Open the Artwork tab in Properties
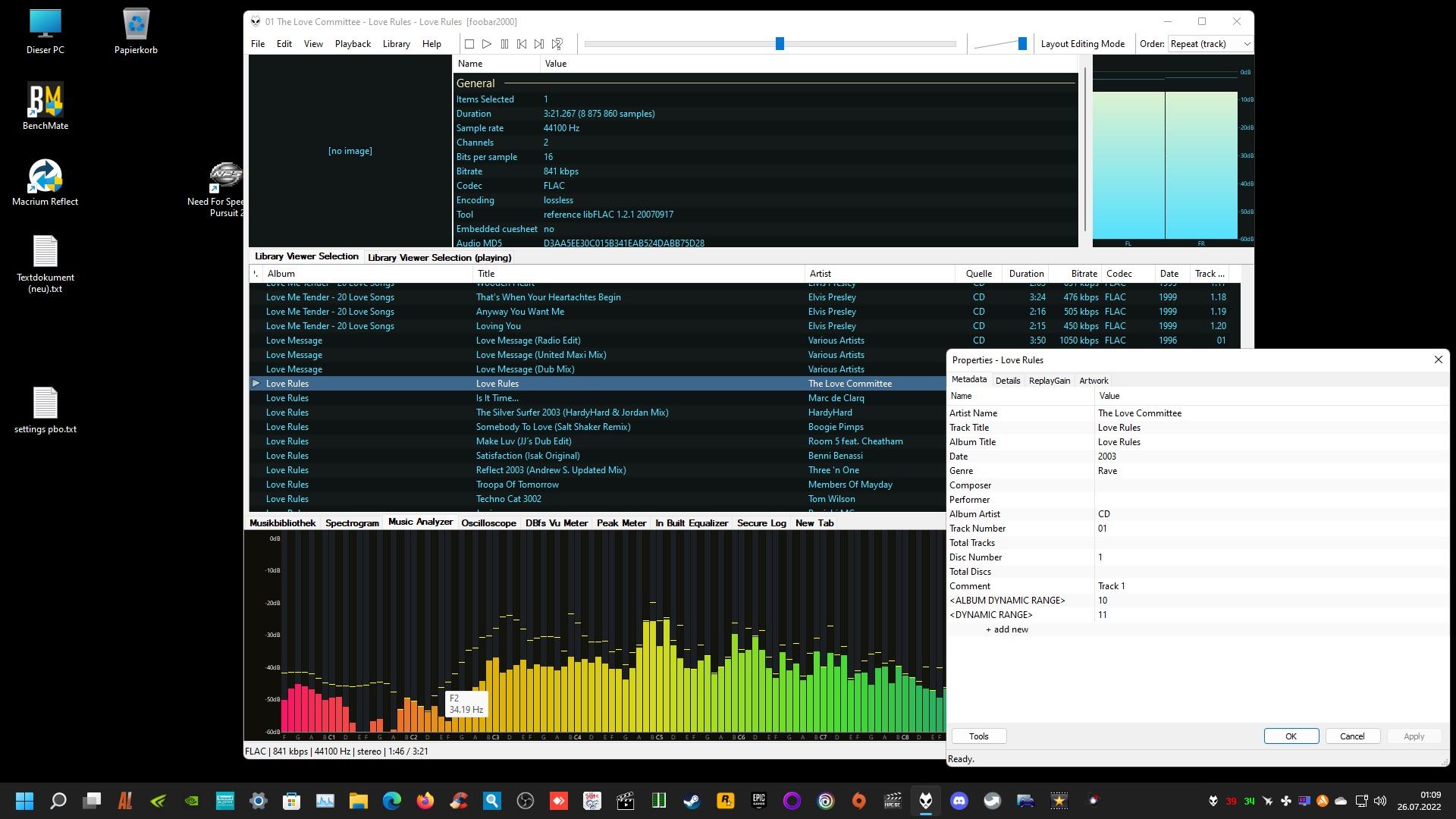The height and width of the screenshot is (819, 1456). coord(1094,381)
